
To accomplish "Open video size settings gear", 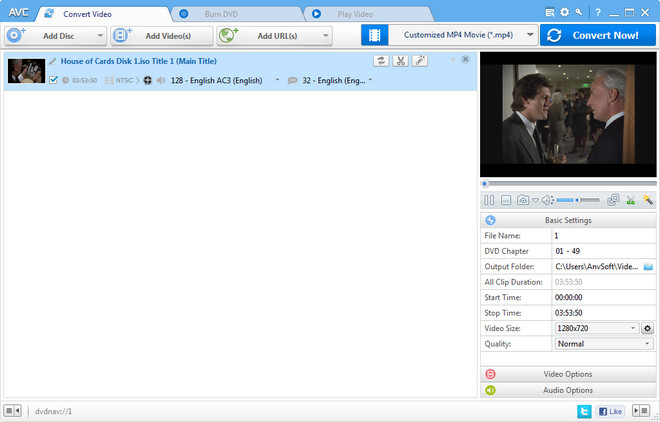I will (648, 328).
